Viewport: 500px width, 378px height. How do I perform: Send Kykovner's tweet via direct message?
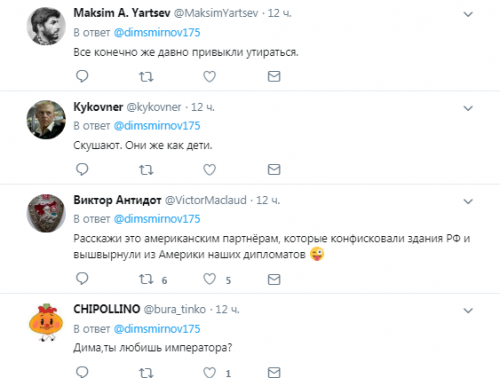click(274, 170)
